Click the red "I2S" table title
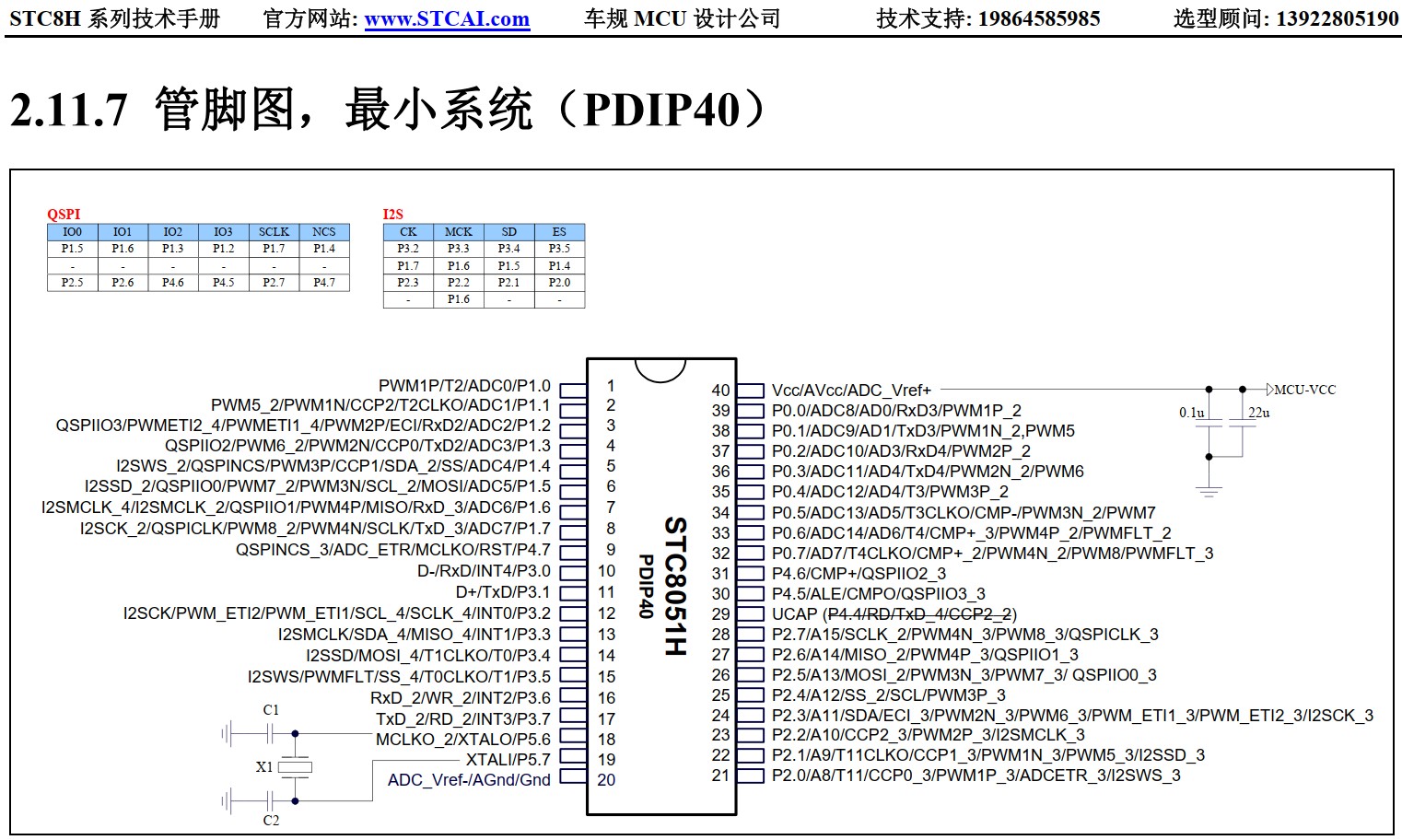This screenshot has width=1402, height=840. (x=392, y=214)
